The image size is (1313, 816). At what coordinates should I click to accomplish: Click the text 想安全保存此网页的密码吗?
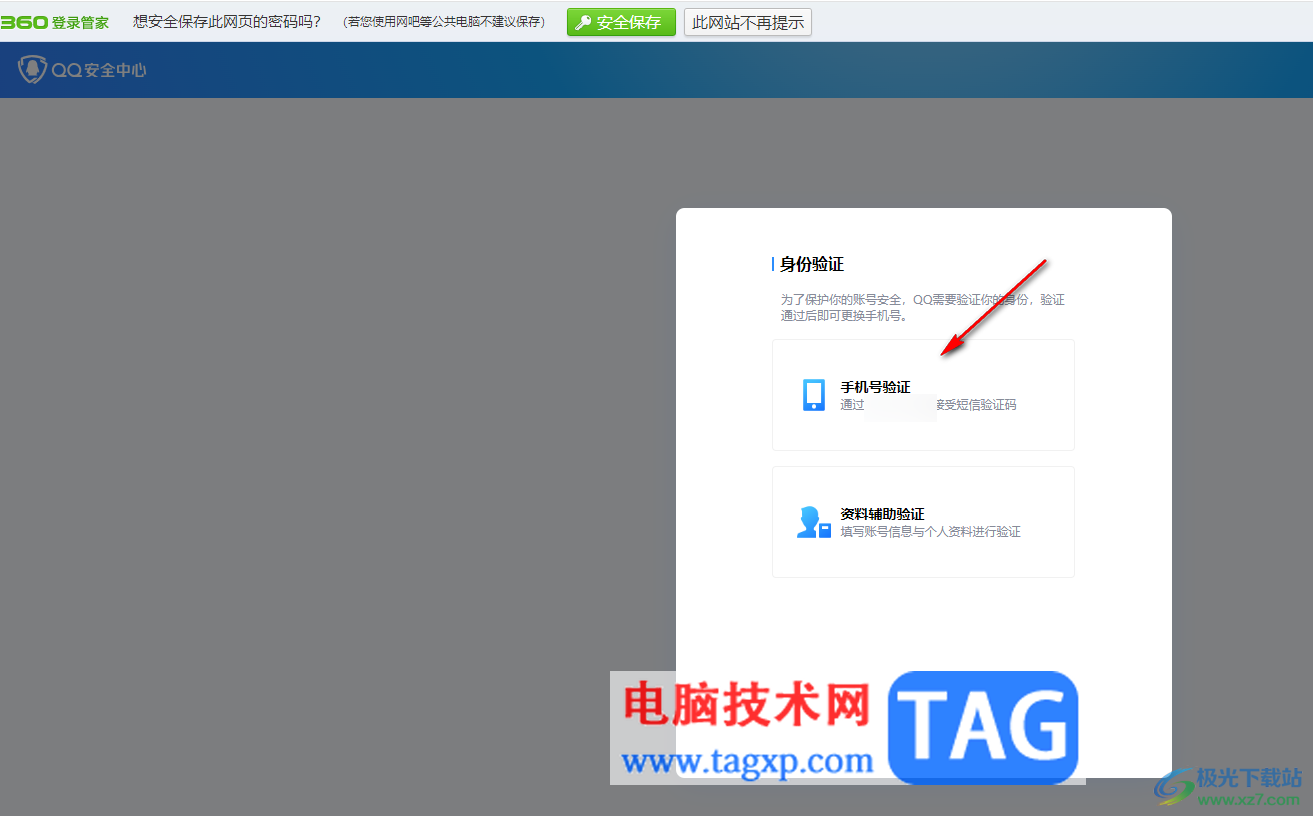click(227, 22)
